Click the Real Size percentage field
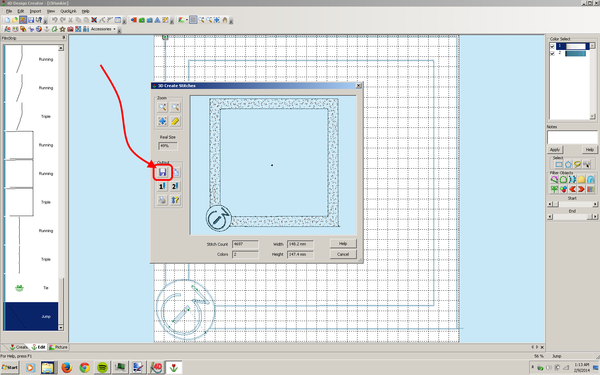Viewport: 600px width, 375px height. (168, 146)
